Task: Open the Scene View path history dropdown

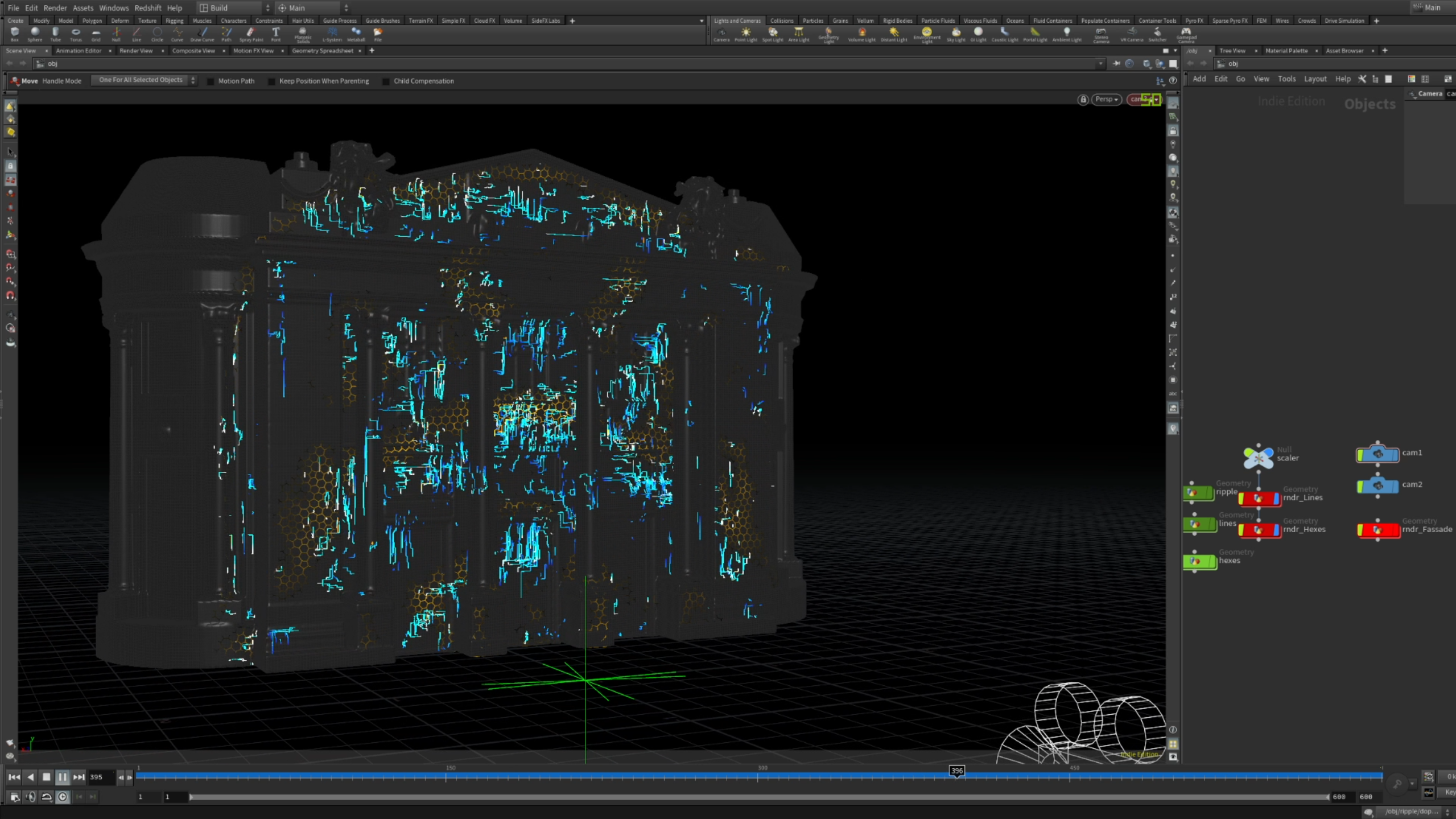Action: click(x=1100, y=64)
